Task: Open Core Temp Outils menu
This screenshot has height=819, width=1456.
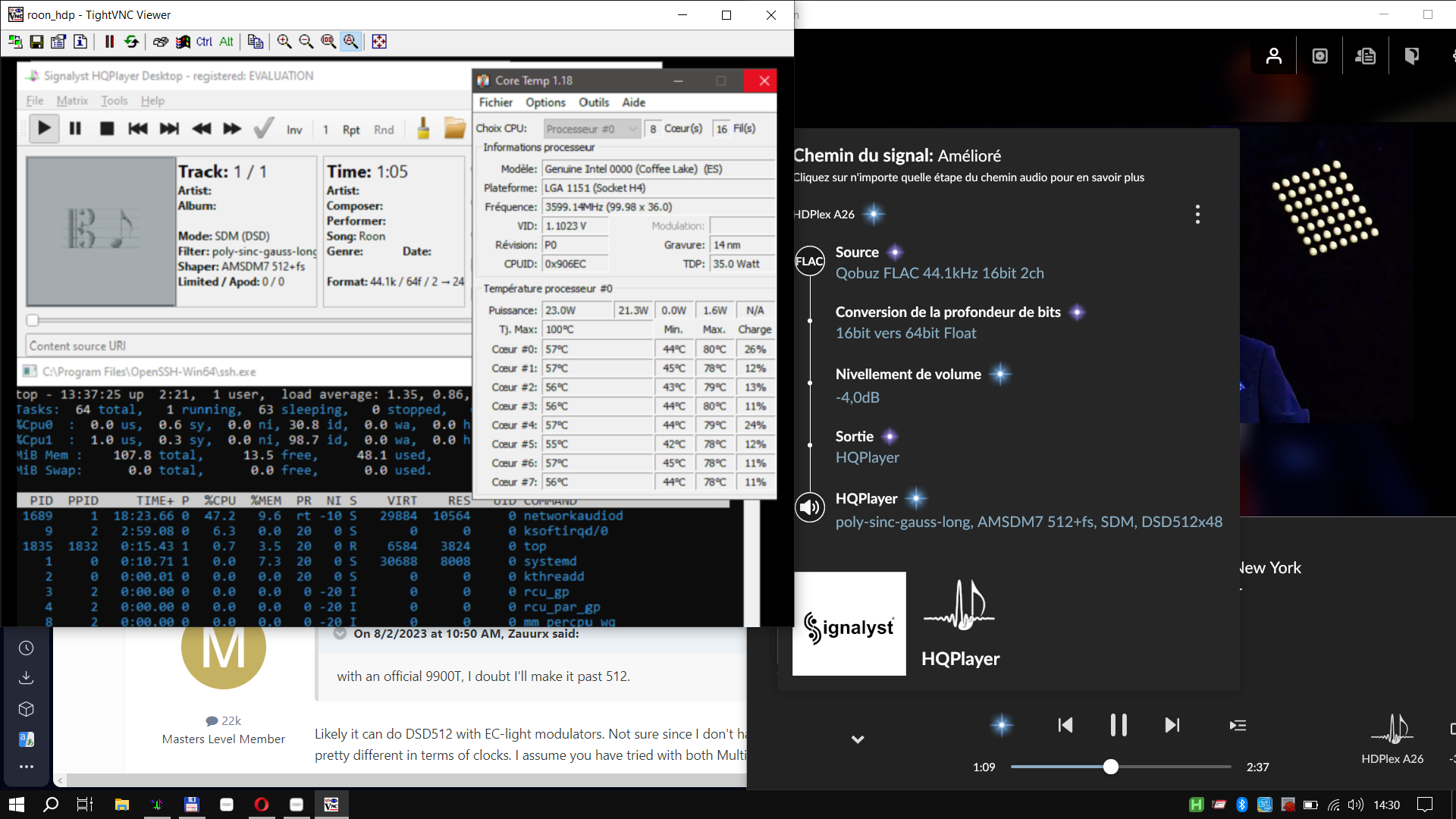Action: coord(594,102)
